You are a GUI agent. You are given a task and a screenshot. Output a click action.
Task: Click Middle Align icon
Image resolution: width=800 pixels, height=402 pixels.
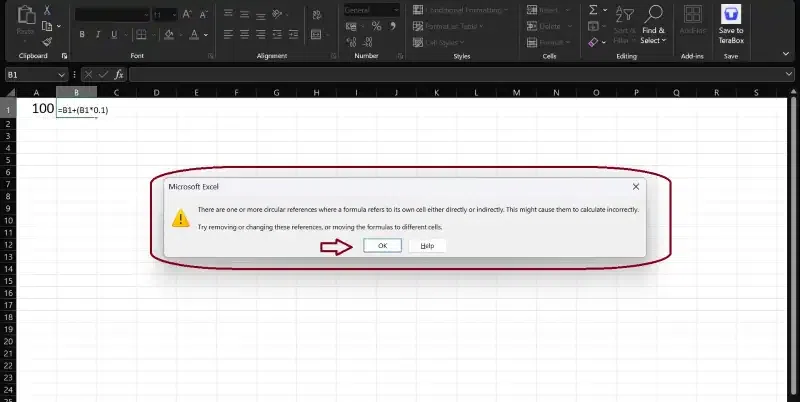tap(245, 14)
